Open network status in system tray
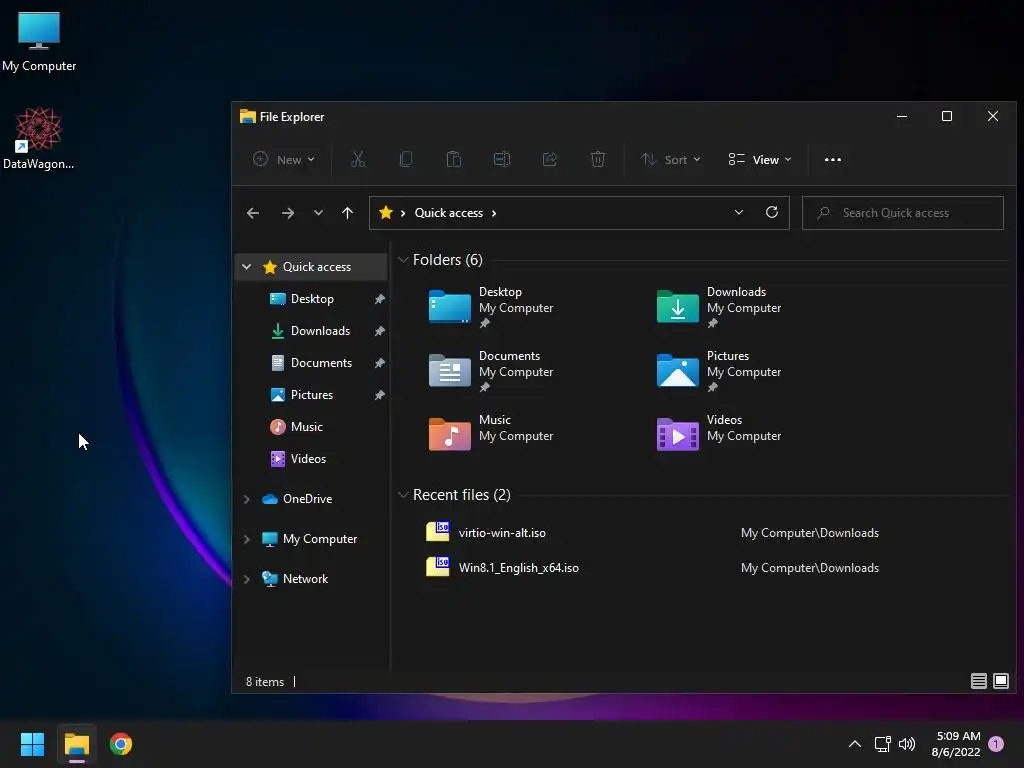This screenshot has width=1024, height=768. coord(882,744)
